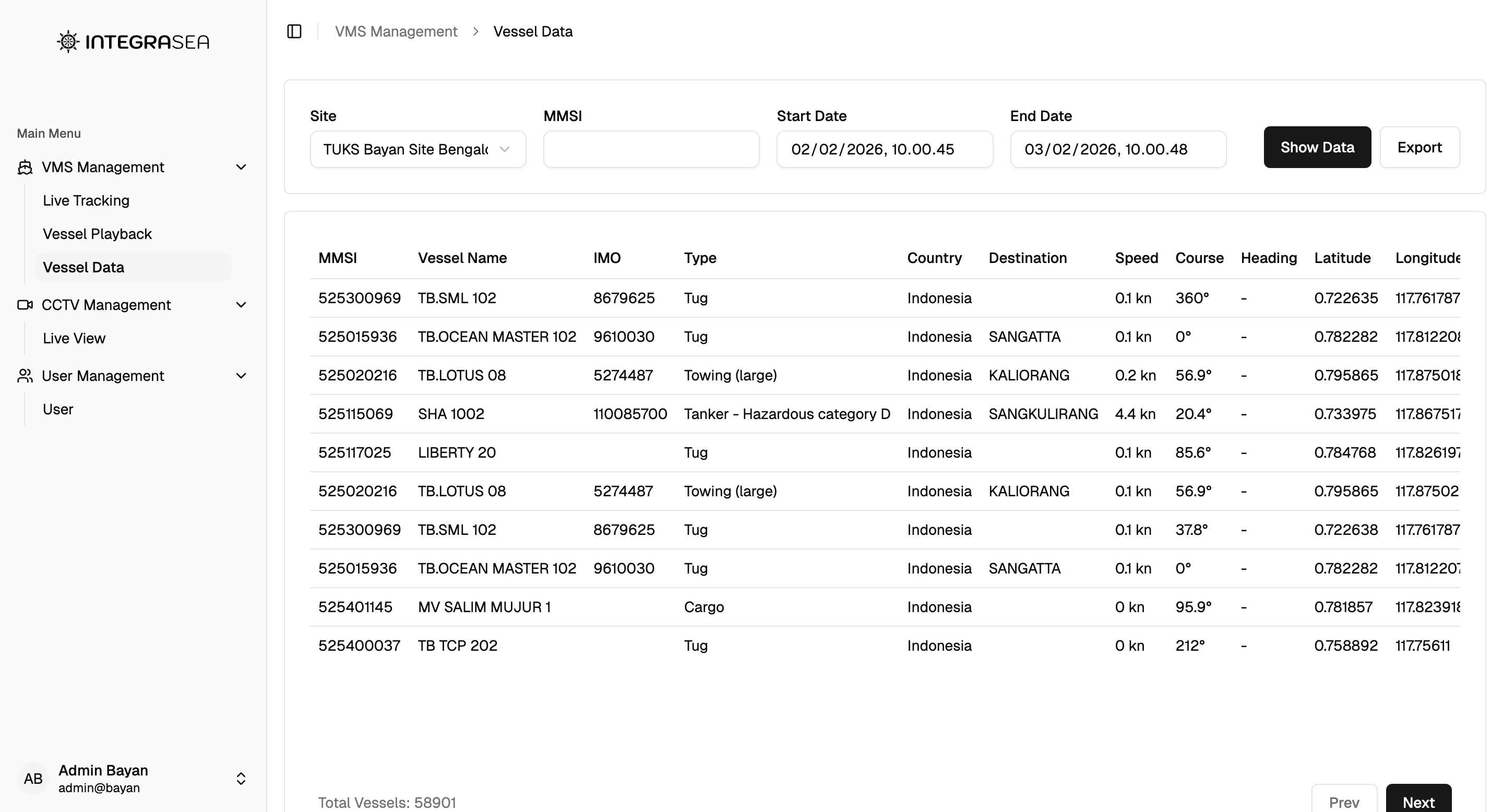Click the VMS Management breadcrumb link
The image size is (1503, 812).
(396, 31)
